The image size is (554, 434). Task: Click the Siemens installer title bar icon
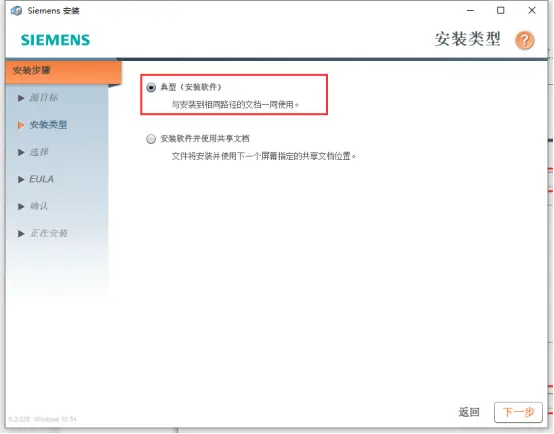pos(16,11)
